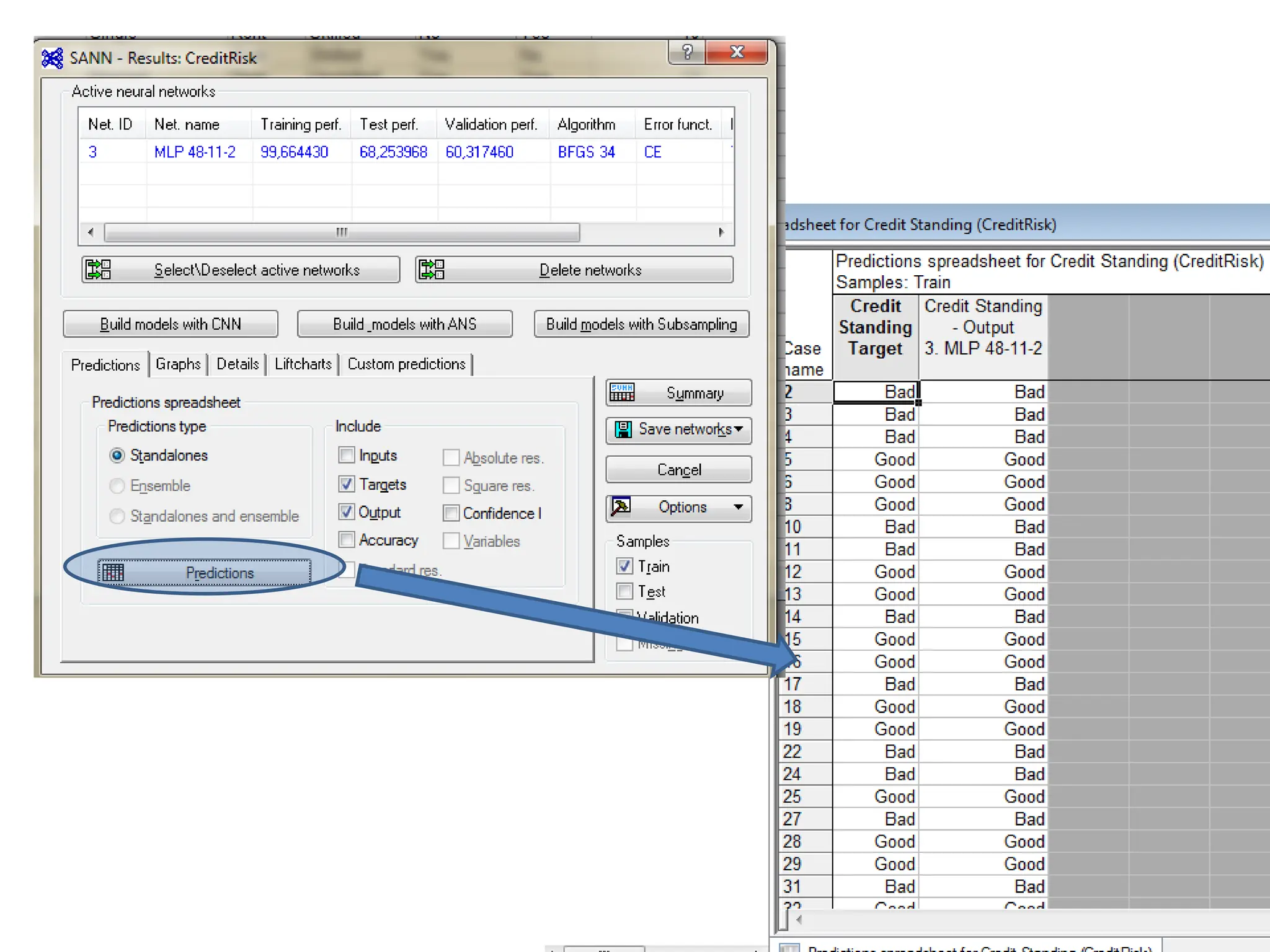The image size is (1270, 952).
Task: Select the Standalones radio button
Action: tap(117, 456)
